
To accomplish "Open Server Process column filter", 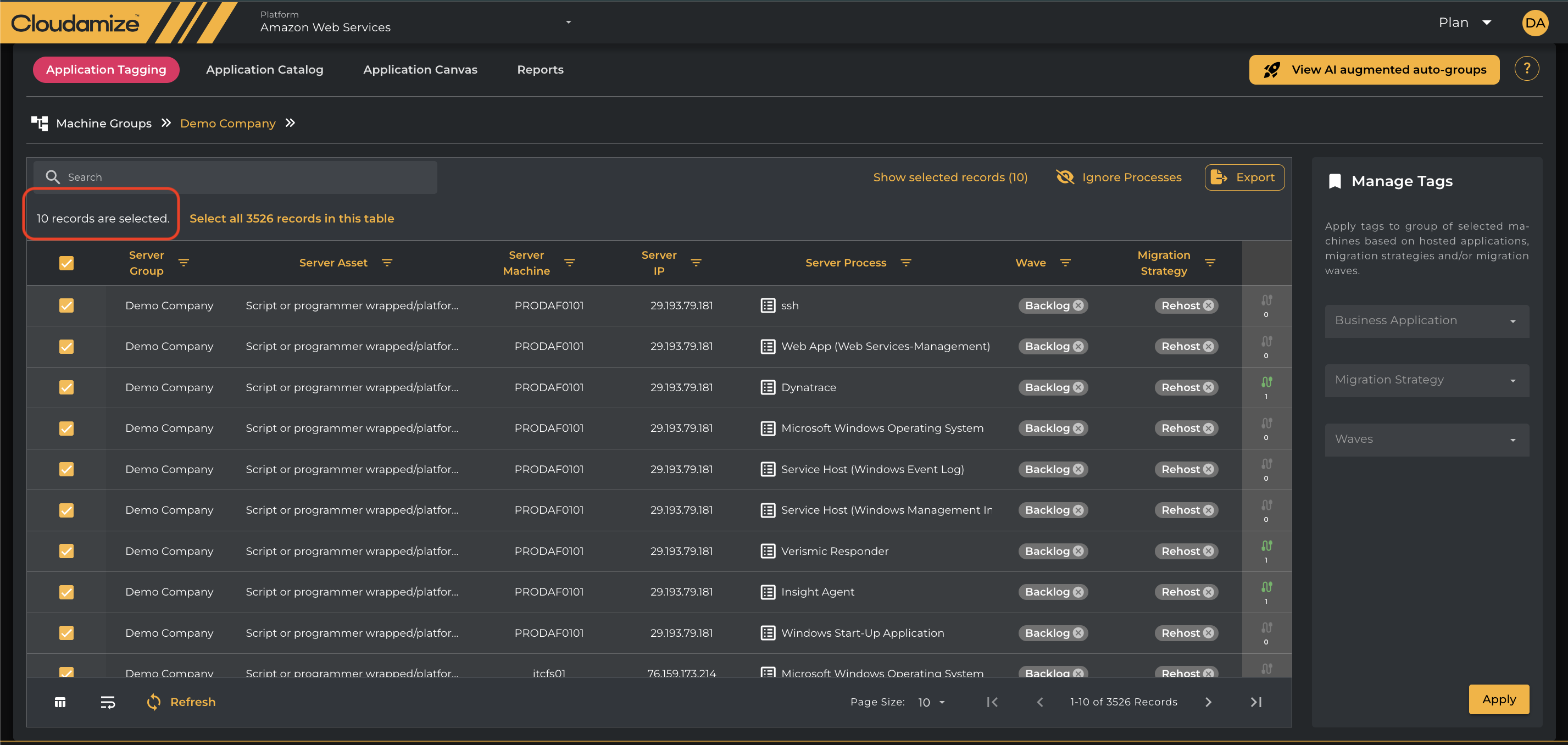I will (x=905, y=263).
